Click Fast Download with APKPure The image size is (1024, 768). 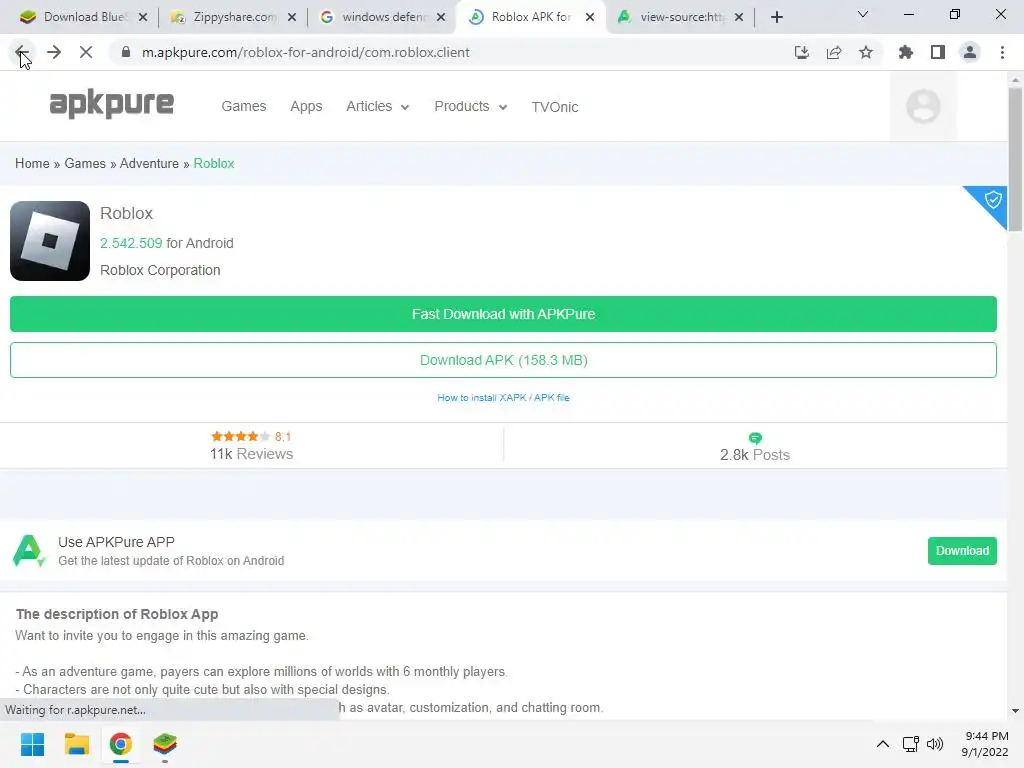[503, 314]
